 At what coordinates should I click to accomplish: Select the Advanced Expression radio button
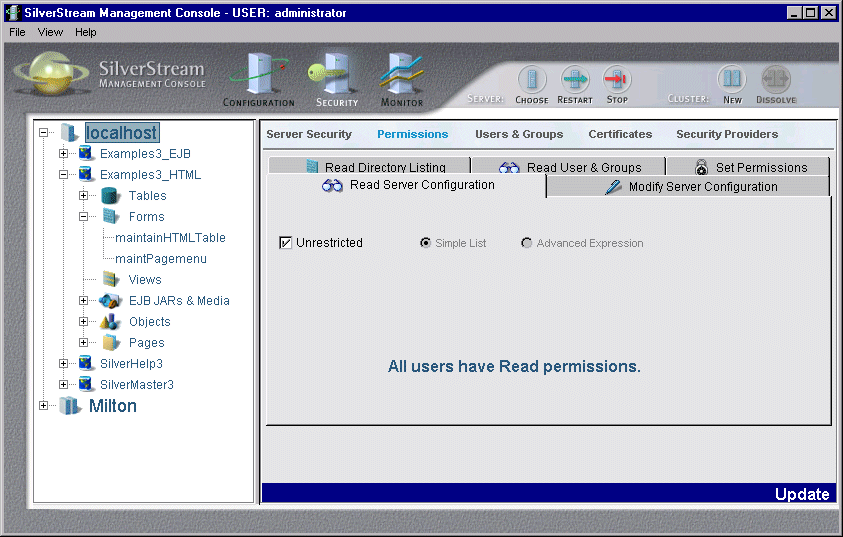point(526,243)
